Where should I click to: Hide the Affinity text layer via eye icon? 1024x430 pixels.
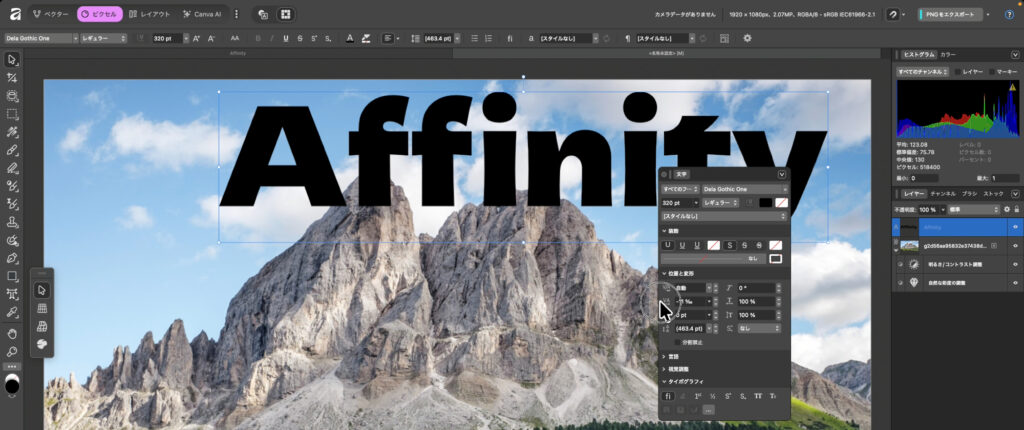click(1015, 227)
